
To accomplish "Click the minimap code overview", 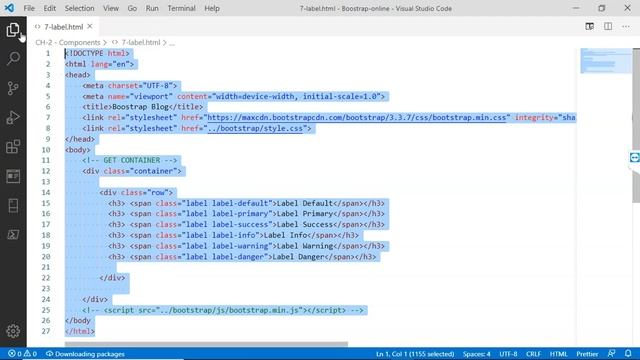I will 606,61.
